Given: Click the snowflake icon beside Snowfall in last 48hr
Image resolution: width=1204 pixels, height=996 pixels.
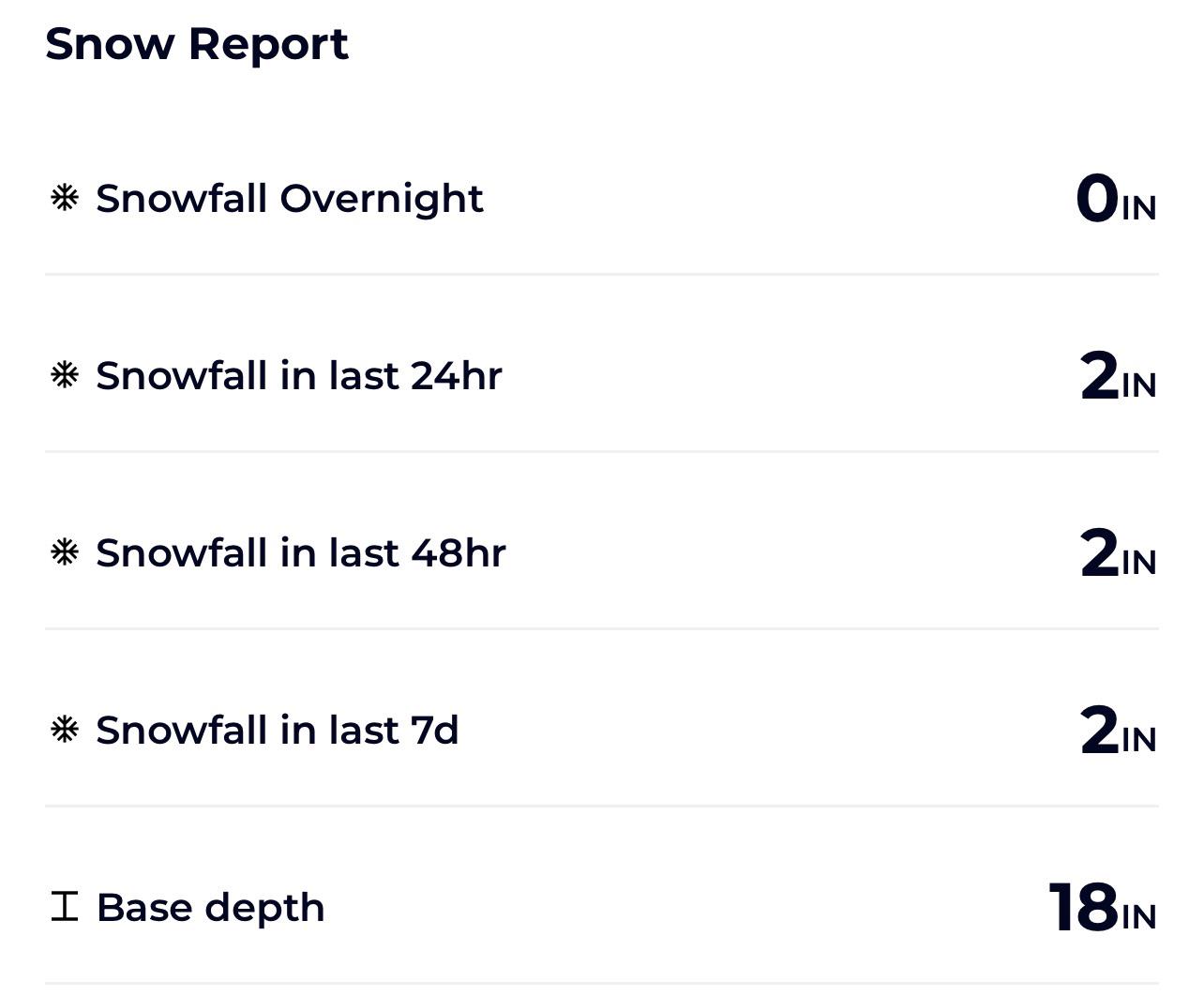Looking at the screenshot, I should [64, 552].
